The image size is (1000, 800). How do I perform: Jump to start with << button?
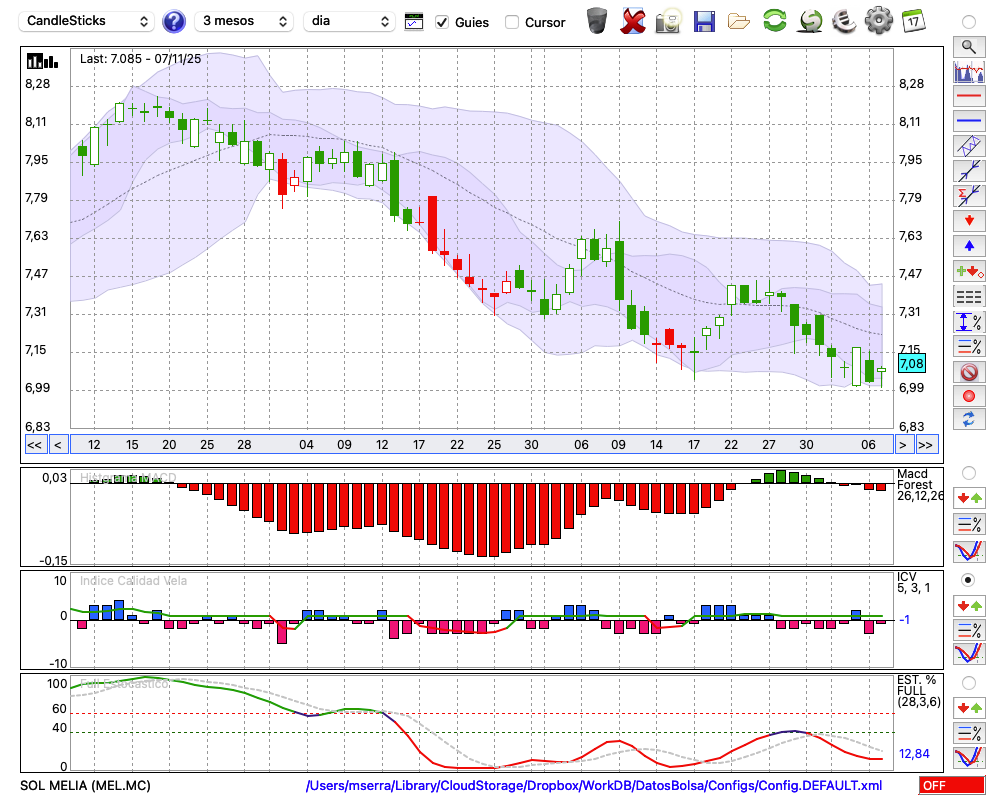point(34,444)
